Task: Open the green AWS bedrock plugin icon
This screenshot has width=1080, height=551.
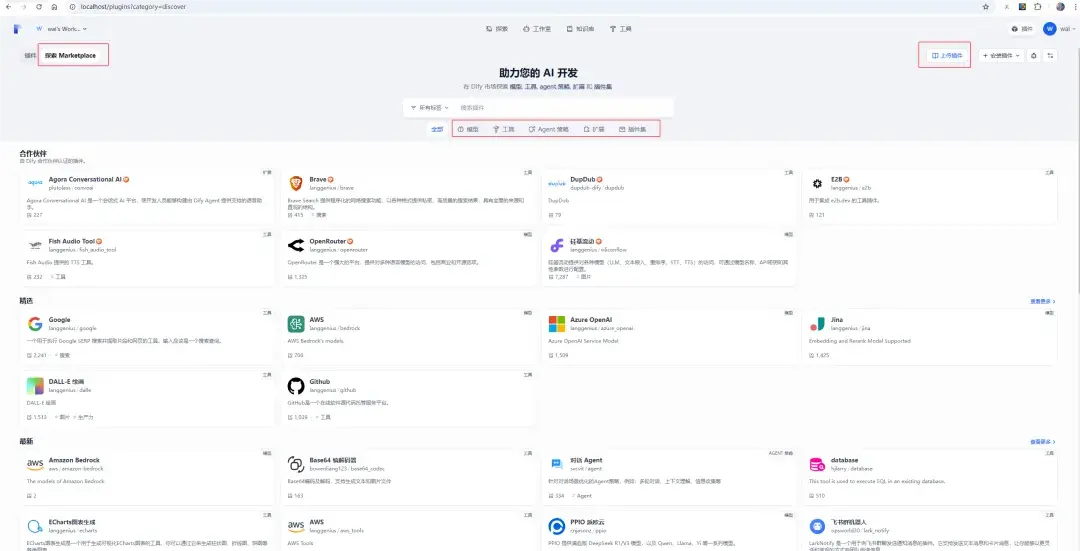Action: 296,324
